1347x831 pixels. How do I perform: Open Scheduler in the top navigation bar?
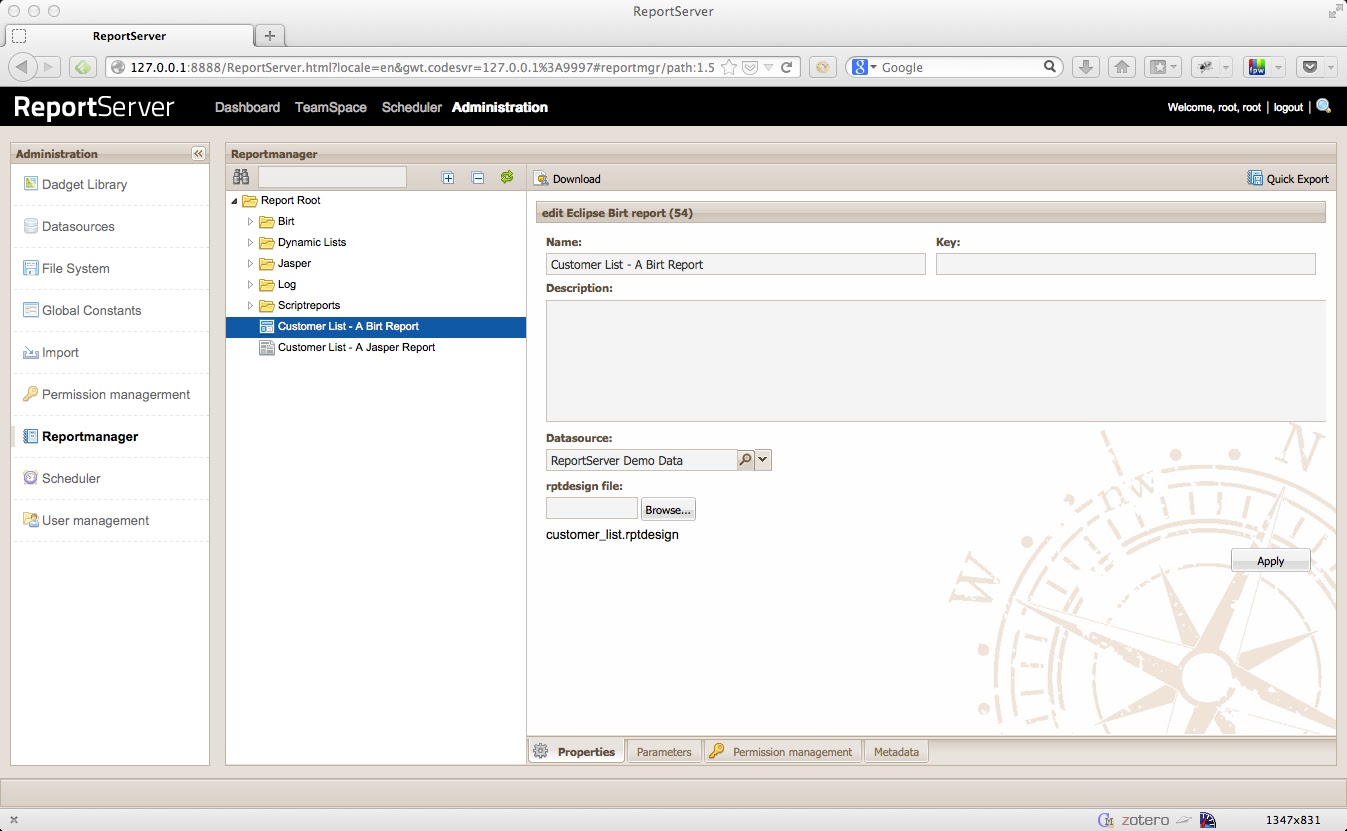point(412,107)
